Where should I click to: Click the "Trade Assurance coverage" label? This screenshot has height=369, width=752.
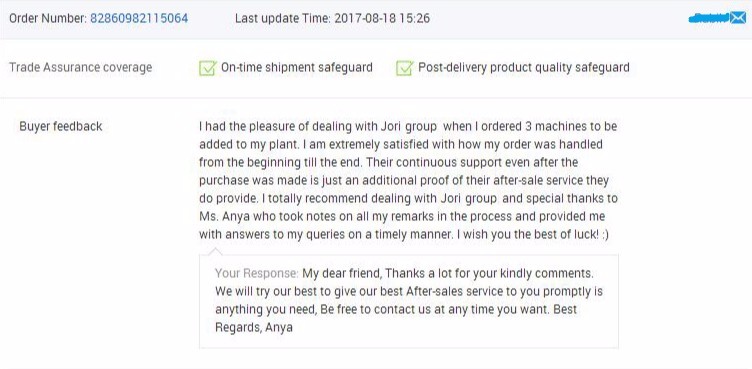[81, 68]
